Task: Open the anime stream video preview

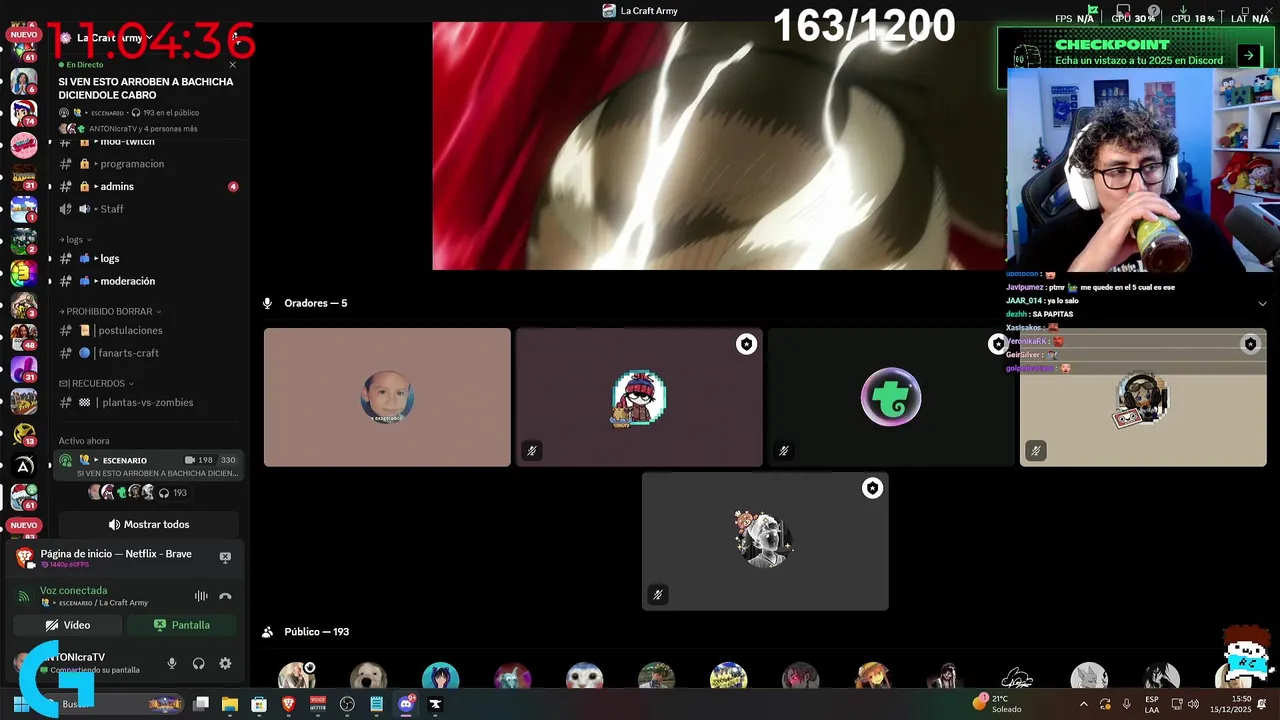Action: pyautogui.click(x=720, y=146)
